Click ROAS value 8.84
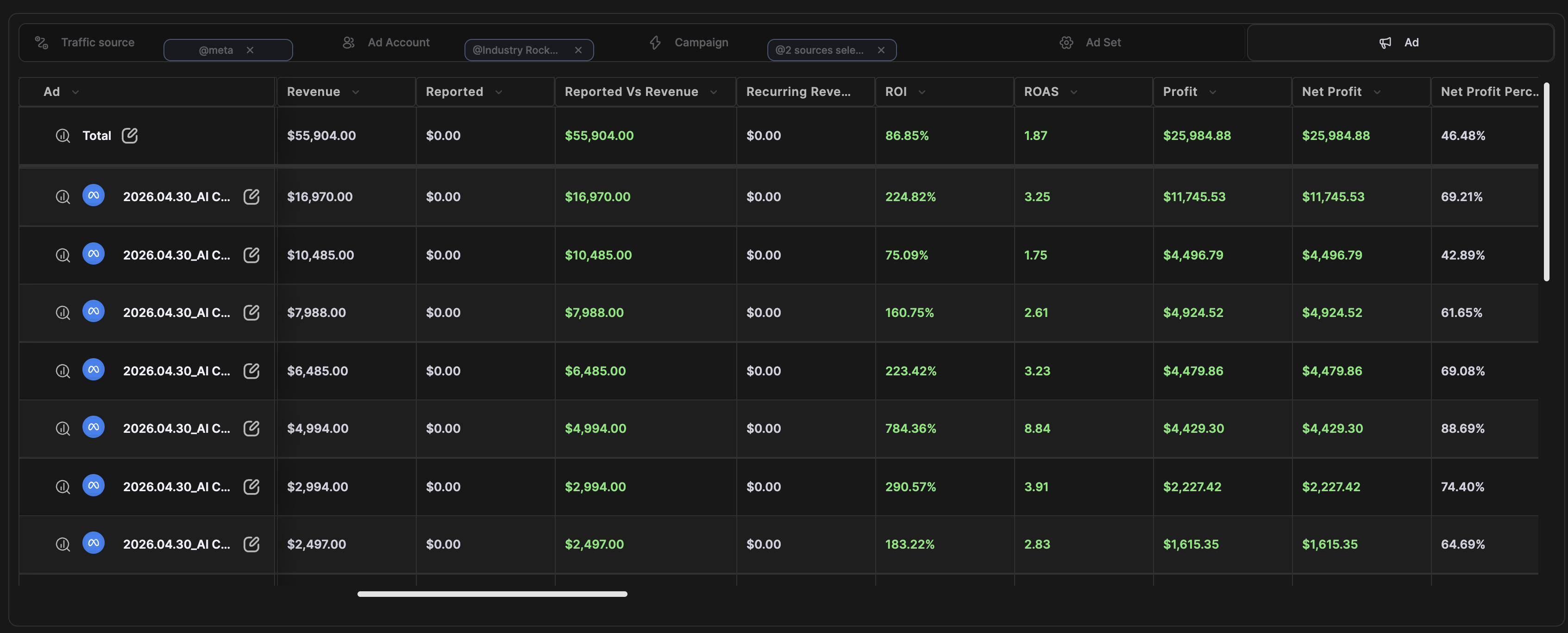The height and width of the screenshot is (633, 1568). coord(1036,428)
